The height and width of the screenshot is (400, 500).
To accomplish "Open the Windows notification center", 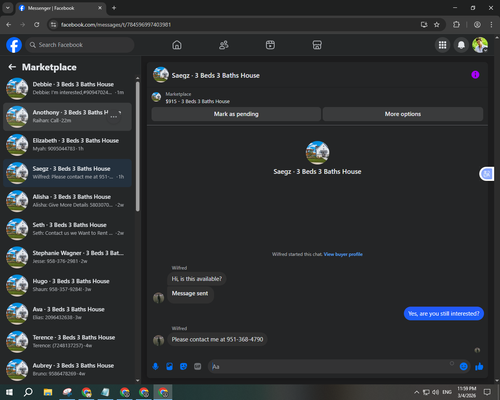I will pyautogui.click(x=487, y=392).
